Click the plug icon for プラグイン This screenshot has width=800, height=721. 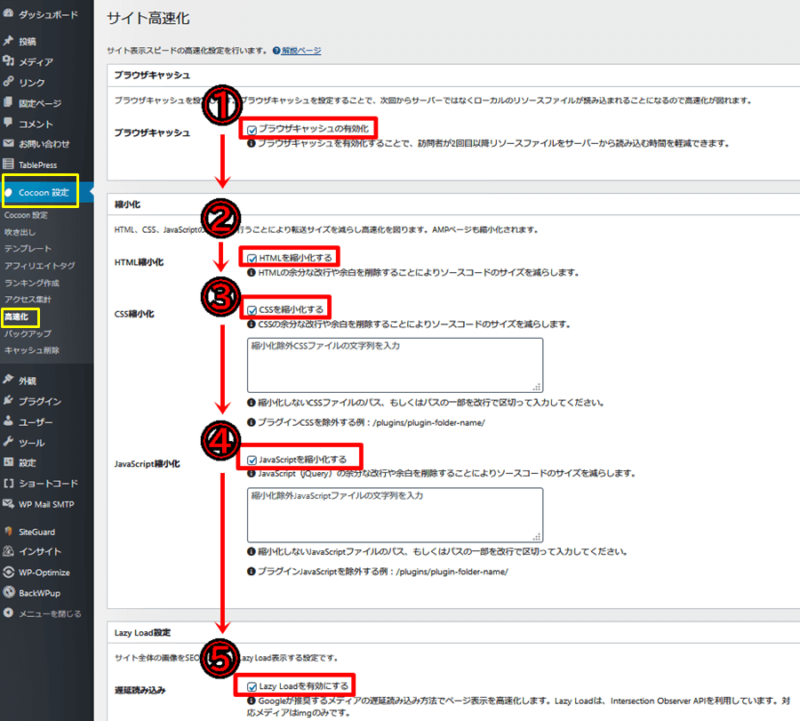click(8, 401)
